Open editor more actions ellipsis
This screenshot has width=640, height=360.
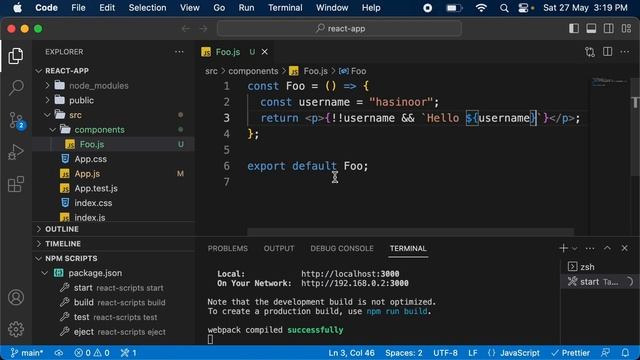pos(624,52)
